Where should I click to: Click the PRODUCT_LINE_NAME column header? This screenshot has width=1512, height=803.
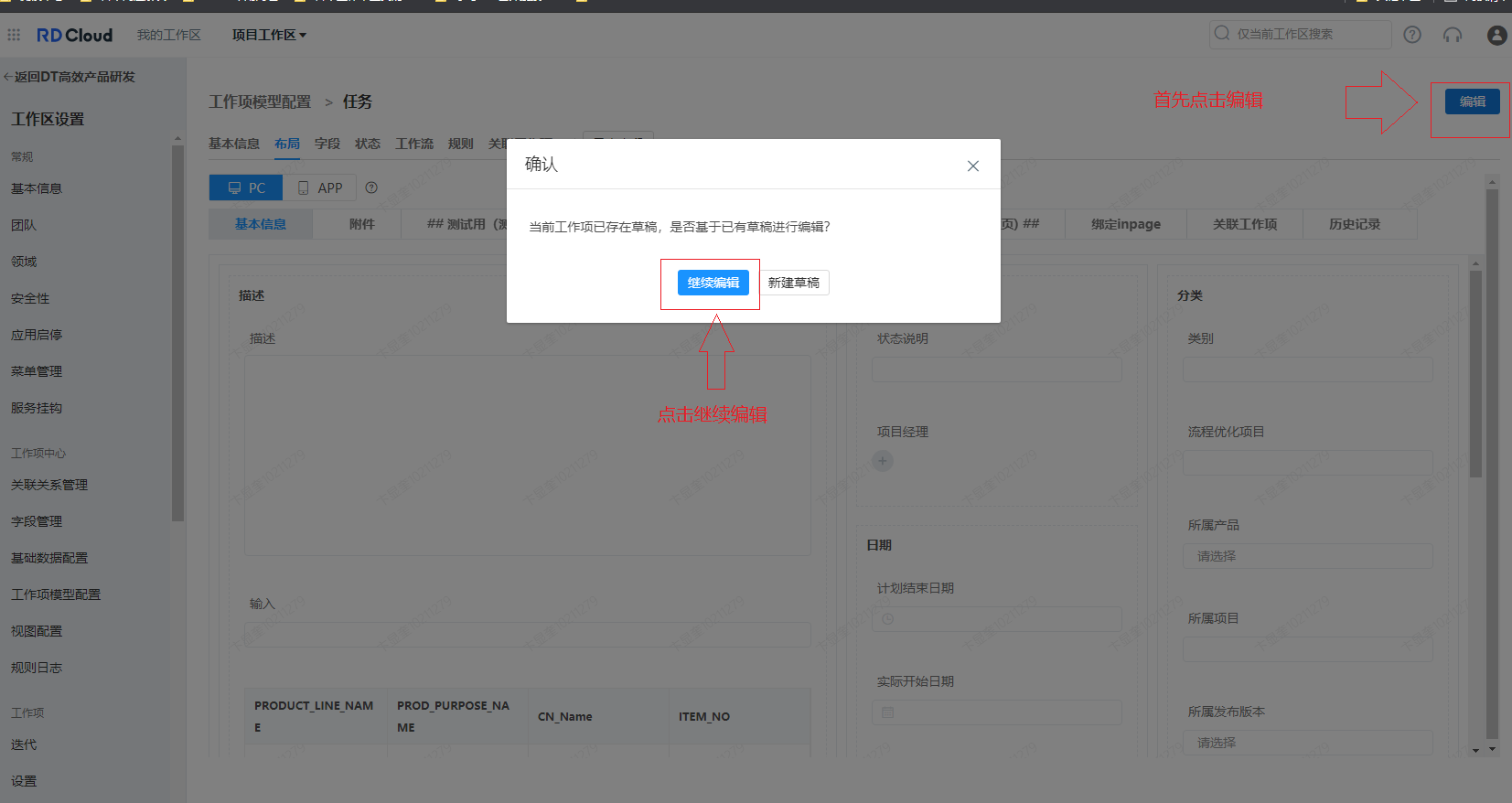(314, 716)
